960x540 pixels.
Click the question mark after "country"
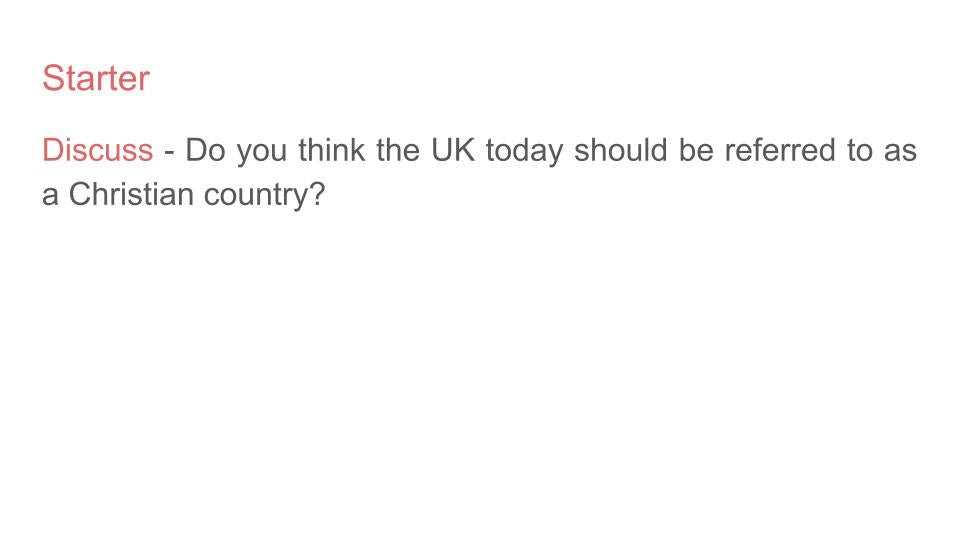(x=317, y=194)
